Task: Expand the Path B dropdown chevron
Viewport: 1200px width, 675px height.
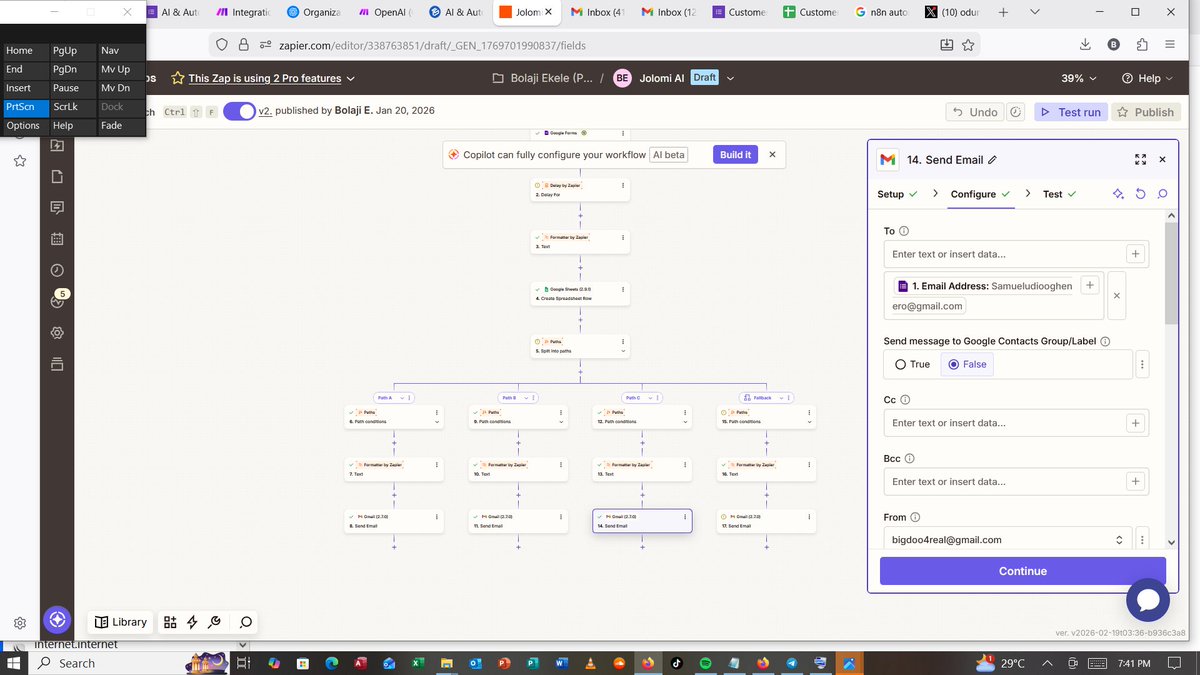Action: pos(526,398)
